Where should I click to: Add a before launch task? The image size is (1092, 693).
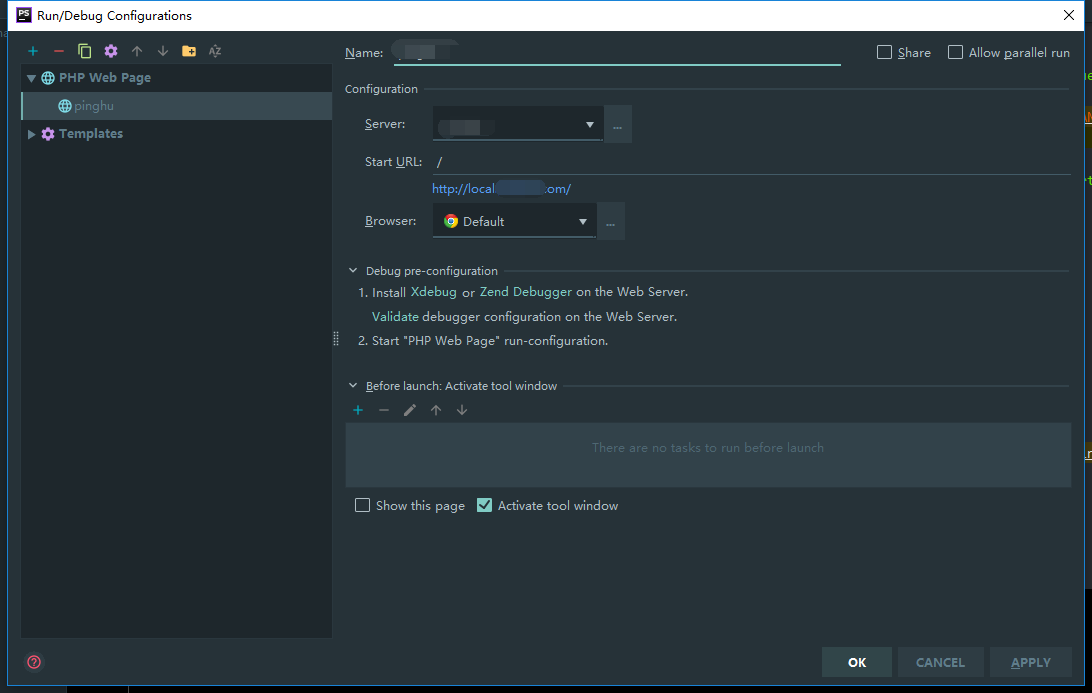358,410
